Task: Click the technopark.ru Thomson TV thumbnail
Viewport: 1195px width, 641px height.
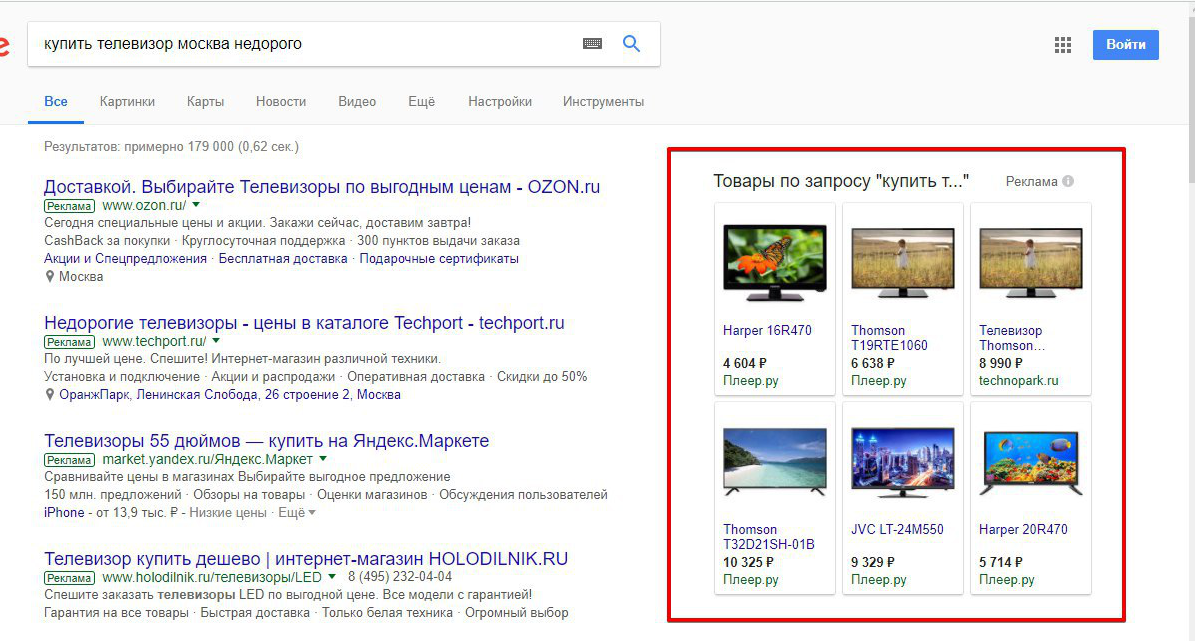Action: point(1030,262)
